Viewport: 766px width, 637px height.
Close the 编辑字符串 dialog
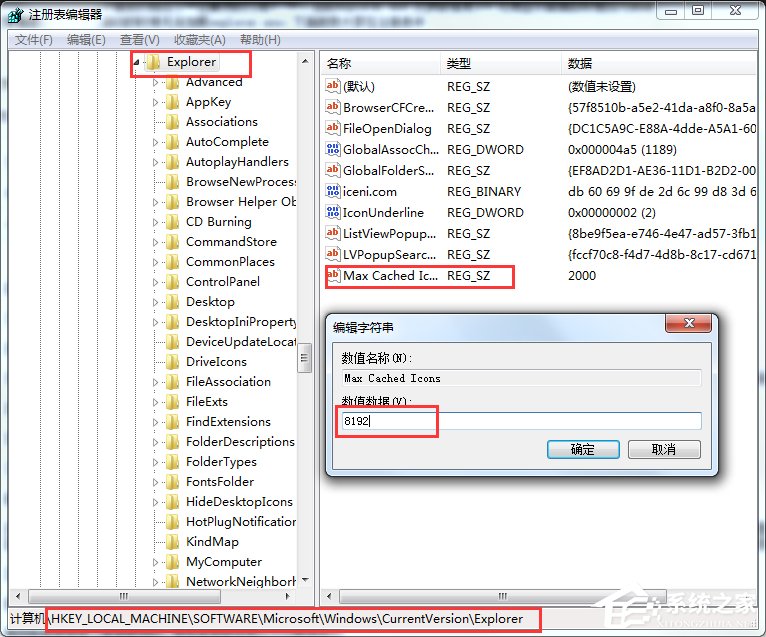click(x=689, y=323)
